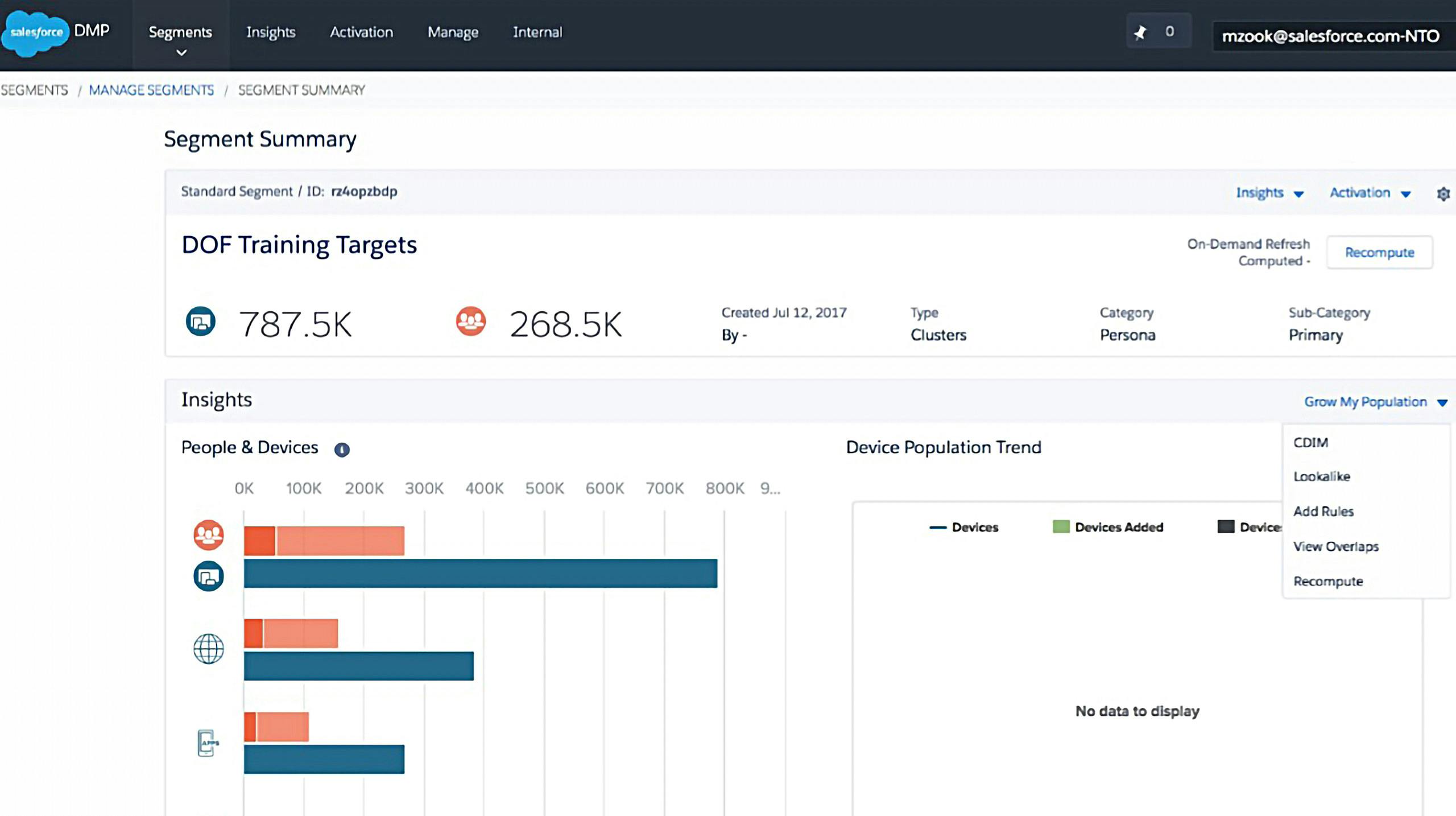Click the people icon beside 268.5K

[x=471, y=322]
